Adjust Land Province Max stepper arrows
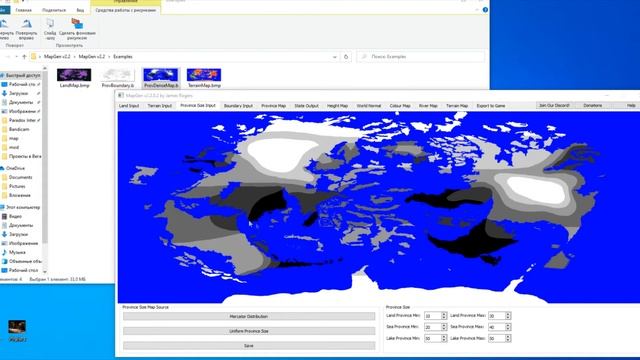This screenshot has width=640, height=360. (508, 316)
